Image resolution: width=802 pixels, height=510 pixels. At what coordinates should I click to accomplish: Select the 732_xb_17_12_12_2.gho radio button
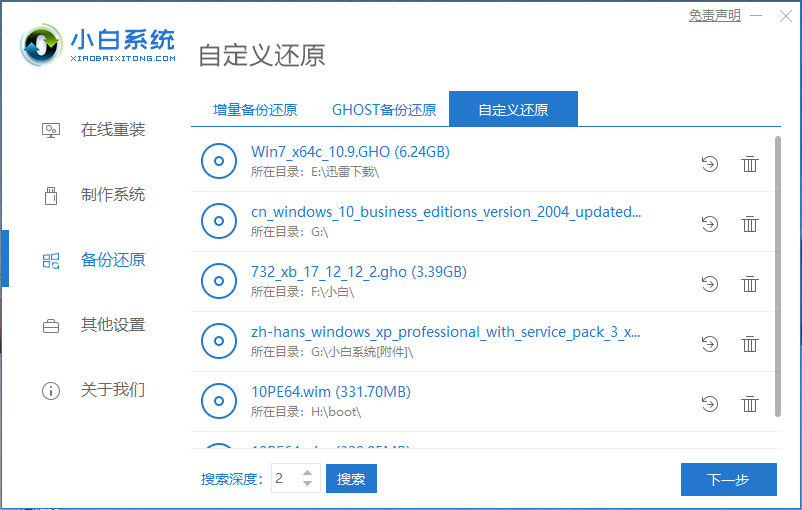[219, 281]
